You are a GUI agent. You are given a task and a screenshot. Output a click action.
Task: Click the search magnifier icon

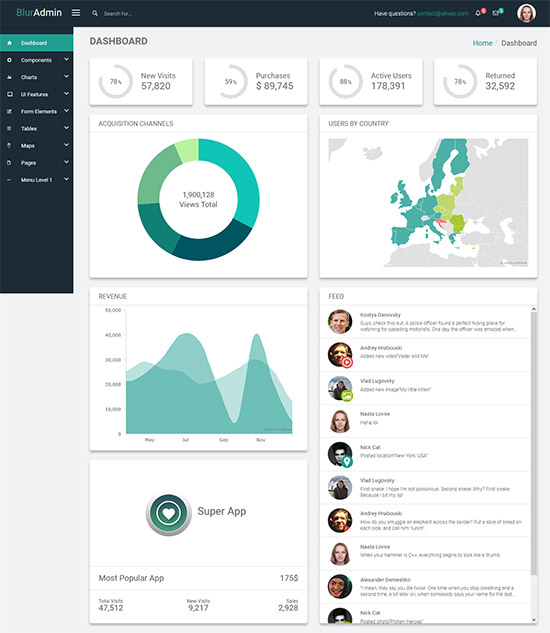[x=94, y=13]
